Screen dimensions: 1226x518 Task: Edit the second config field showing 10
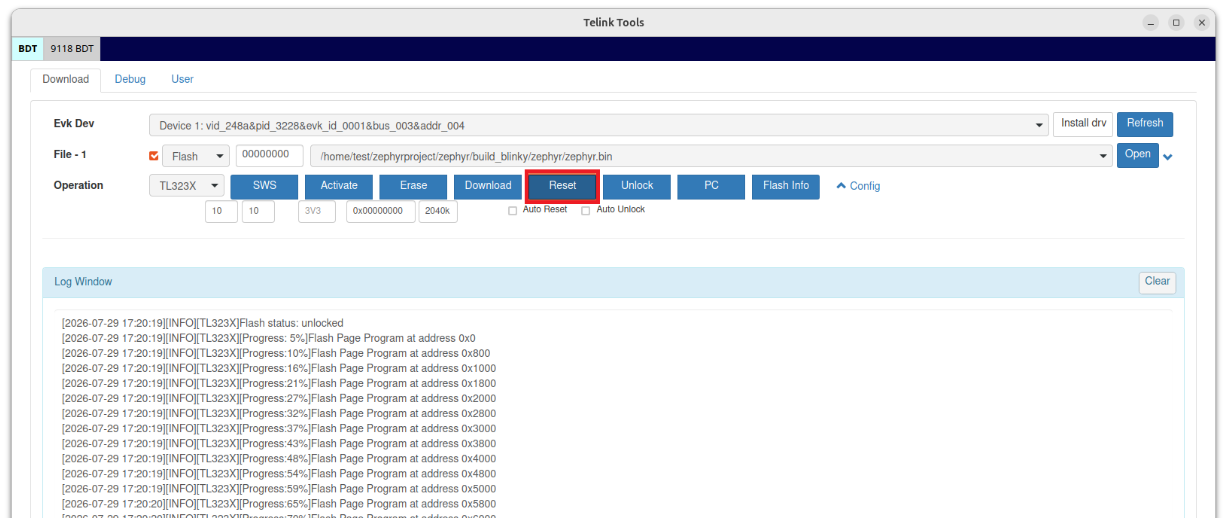[x=258, y=212]
